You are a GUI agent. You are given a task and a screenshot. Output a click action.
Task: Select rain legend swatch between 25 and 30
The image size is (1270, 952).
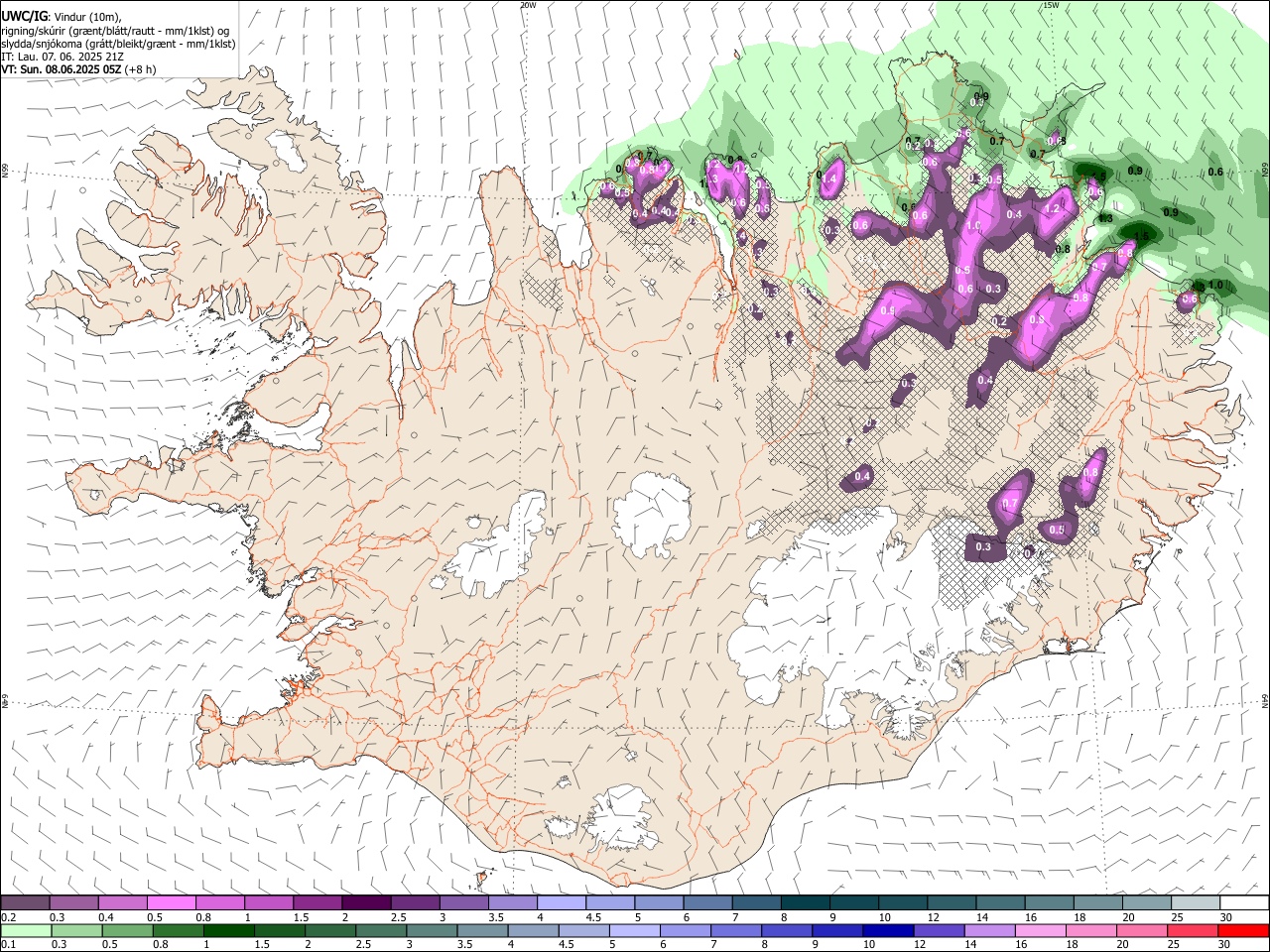[x=1192, y=931]
